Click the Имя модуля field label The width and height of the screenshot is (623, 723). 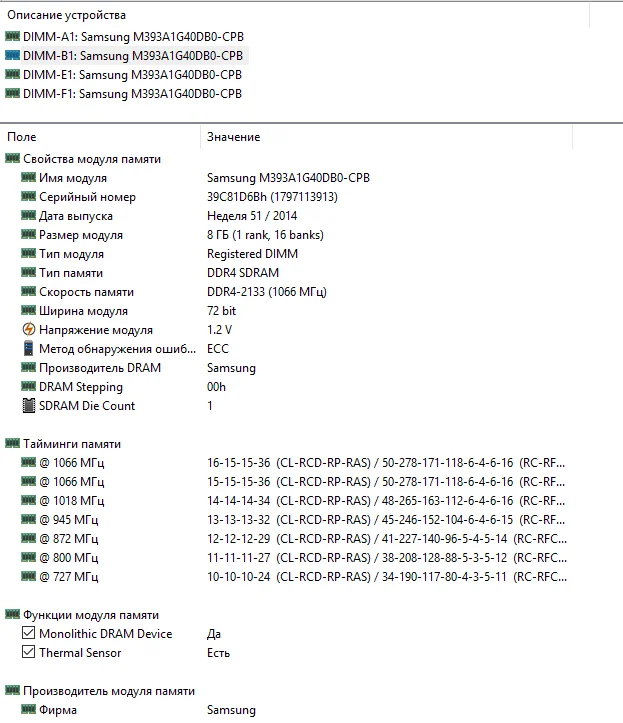coord(73,178)
